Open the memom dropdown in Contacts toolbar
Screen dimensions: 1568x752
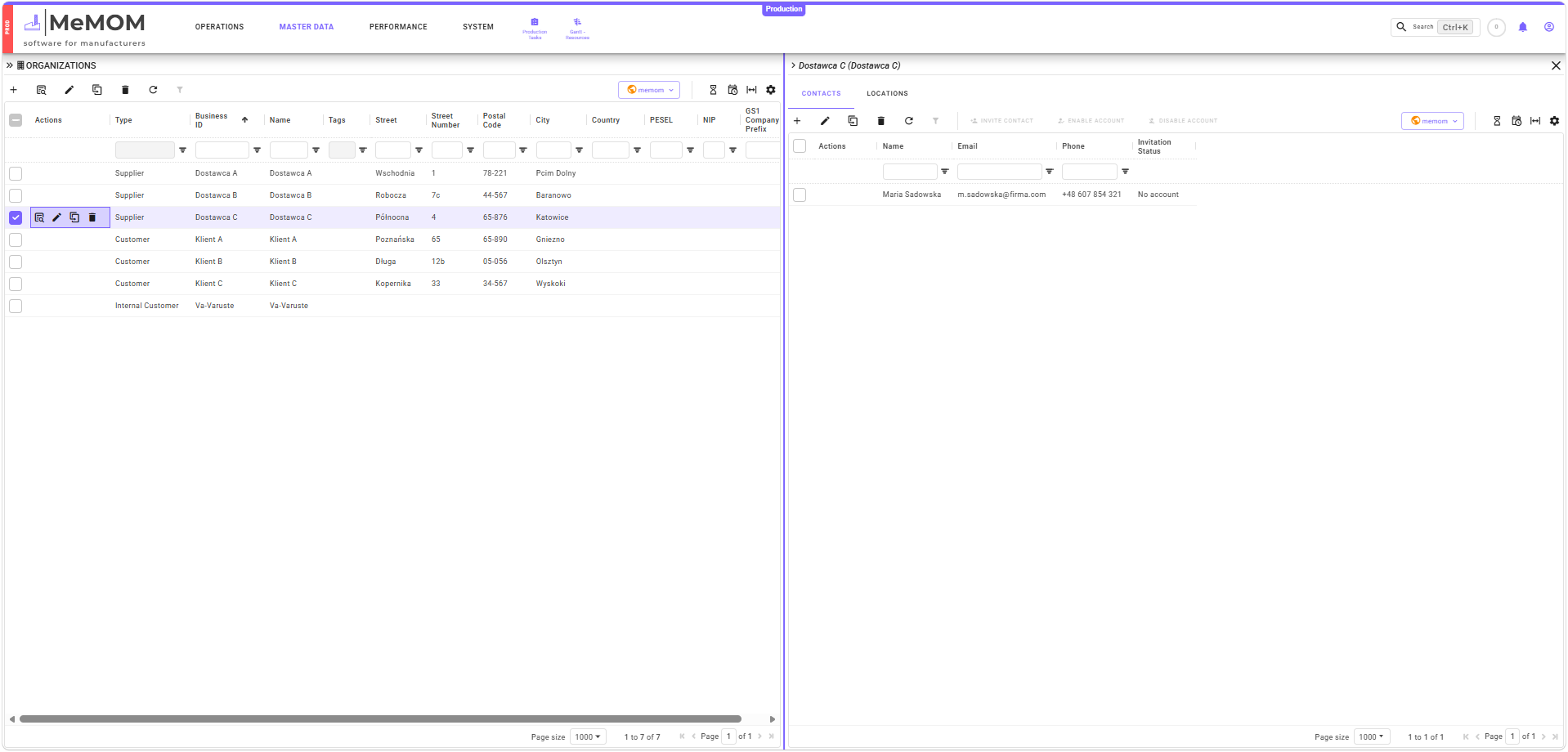coord(1432,121)
